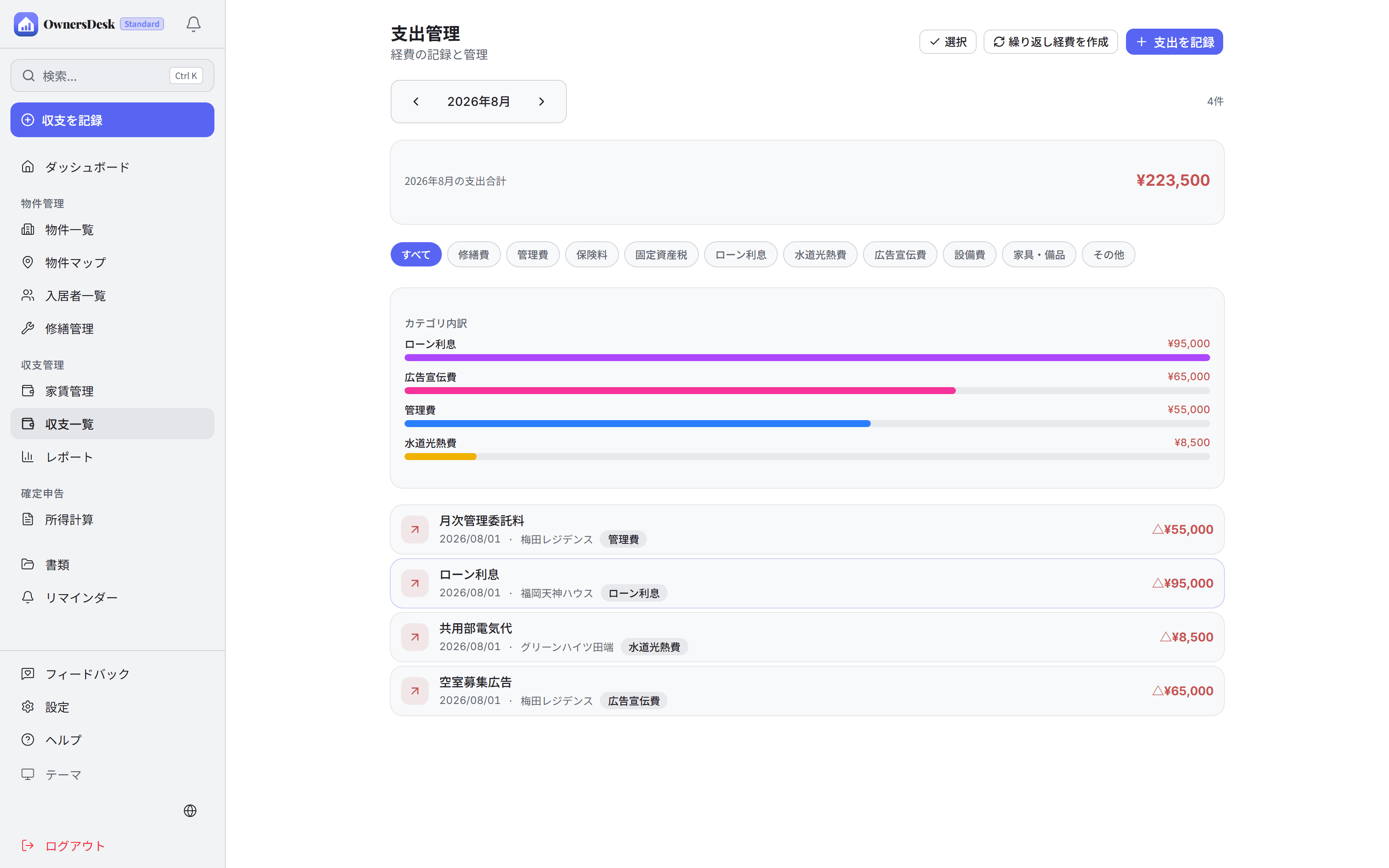Click the purple ローン利息 progress bar
The image size is (1389, 868).
click(807, 358)
